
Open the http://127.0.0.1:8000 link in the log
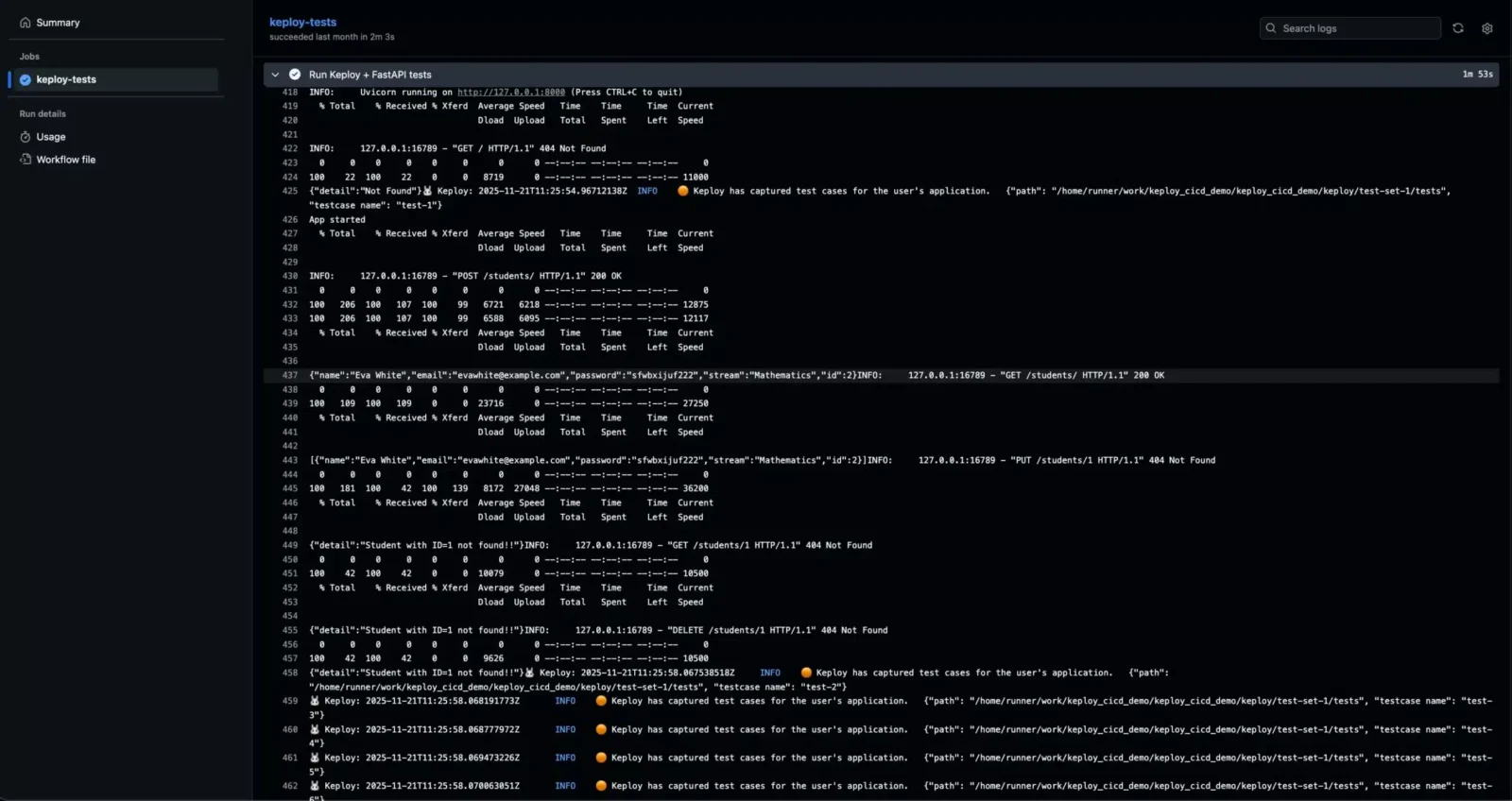(x=510, y=93)
